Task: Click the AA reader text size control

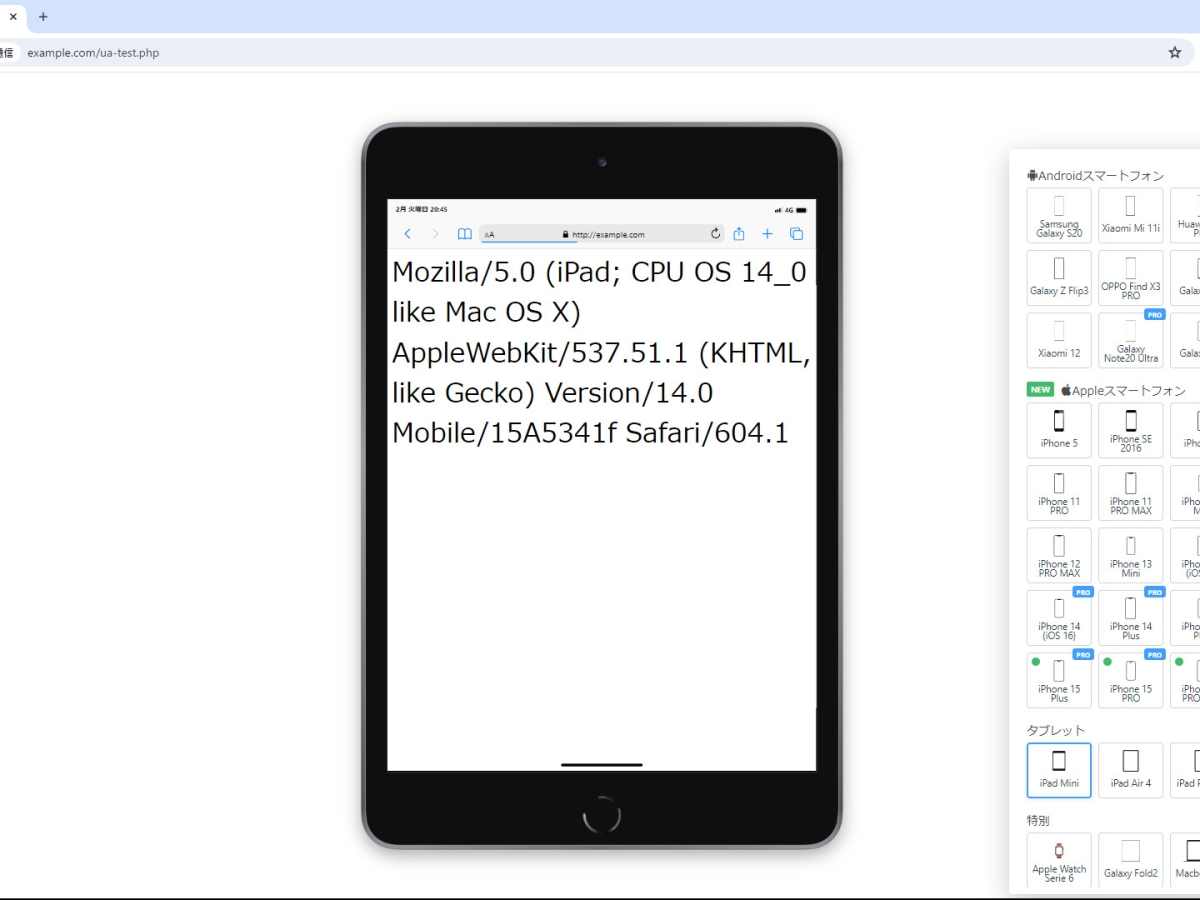Action: pyautogui.click(x=490, y=235)
